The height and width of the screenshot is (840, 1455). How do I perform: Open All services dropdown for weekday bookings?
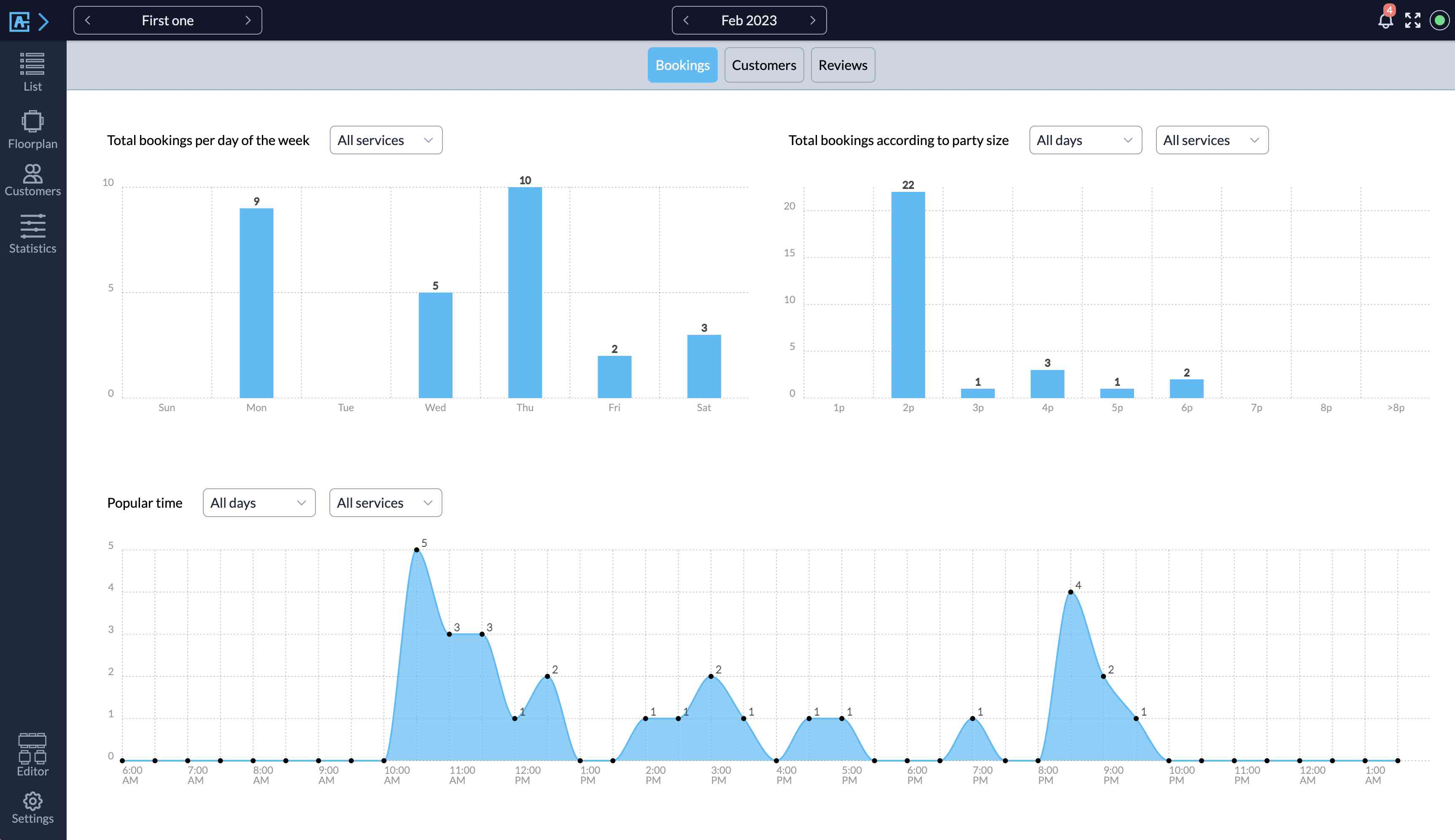(385, 140)
